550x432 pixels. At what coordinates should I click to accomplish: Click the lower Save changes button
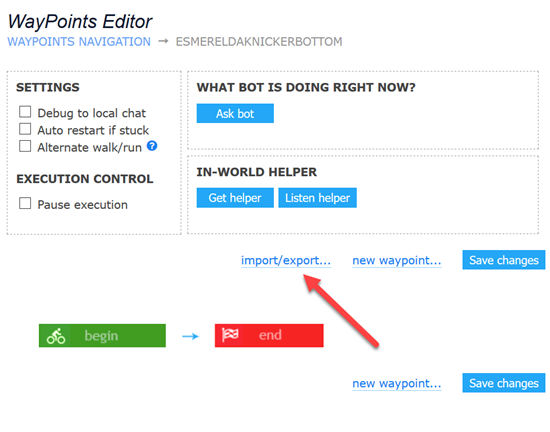point(504,383)
